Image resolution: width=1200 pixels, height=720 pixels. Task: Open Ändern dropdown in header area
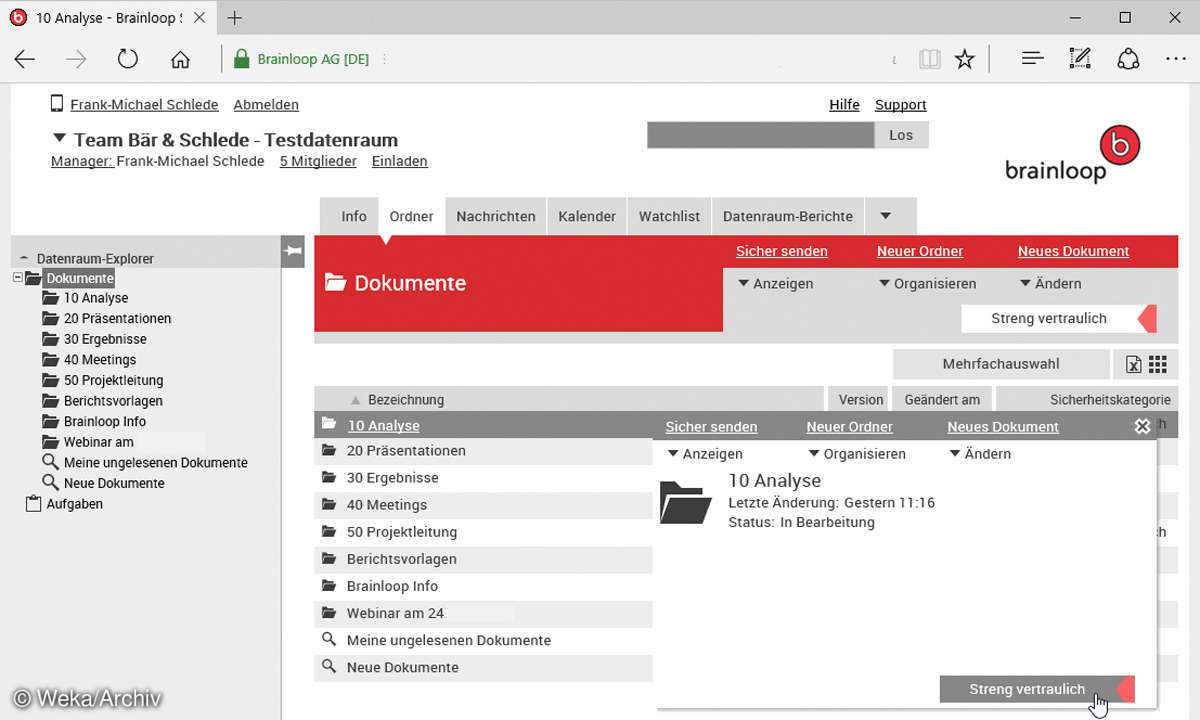pos(1050,284)
